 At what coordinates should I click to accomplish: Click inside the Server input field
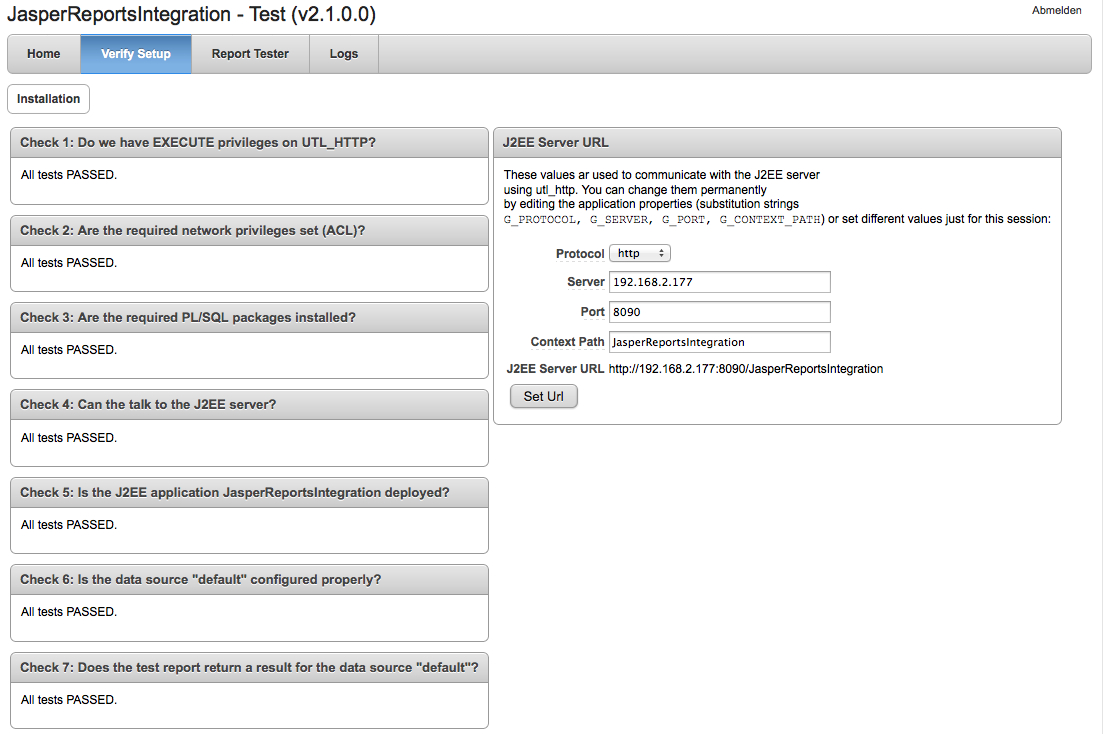click(x=719, y=282)
